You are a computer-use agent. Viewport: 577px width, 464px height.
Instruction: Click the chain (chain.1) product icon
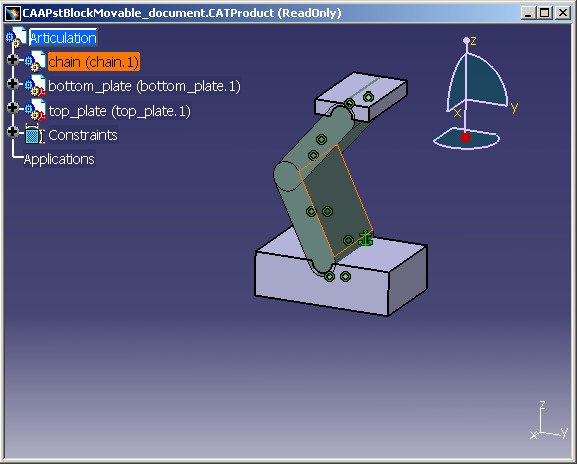35,61
